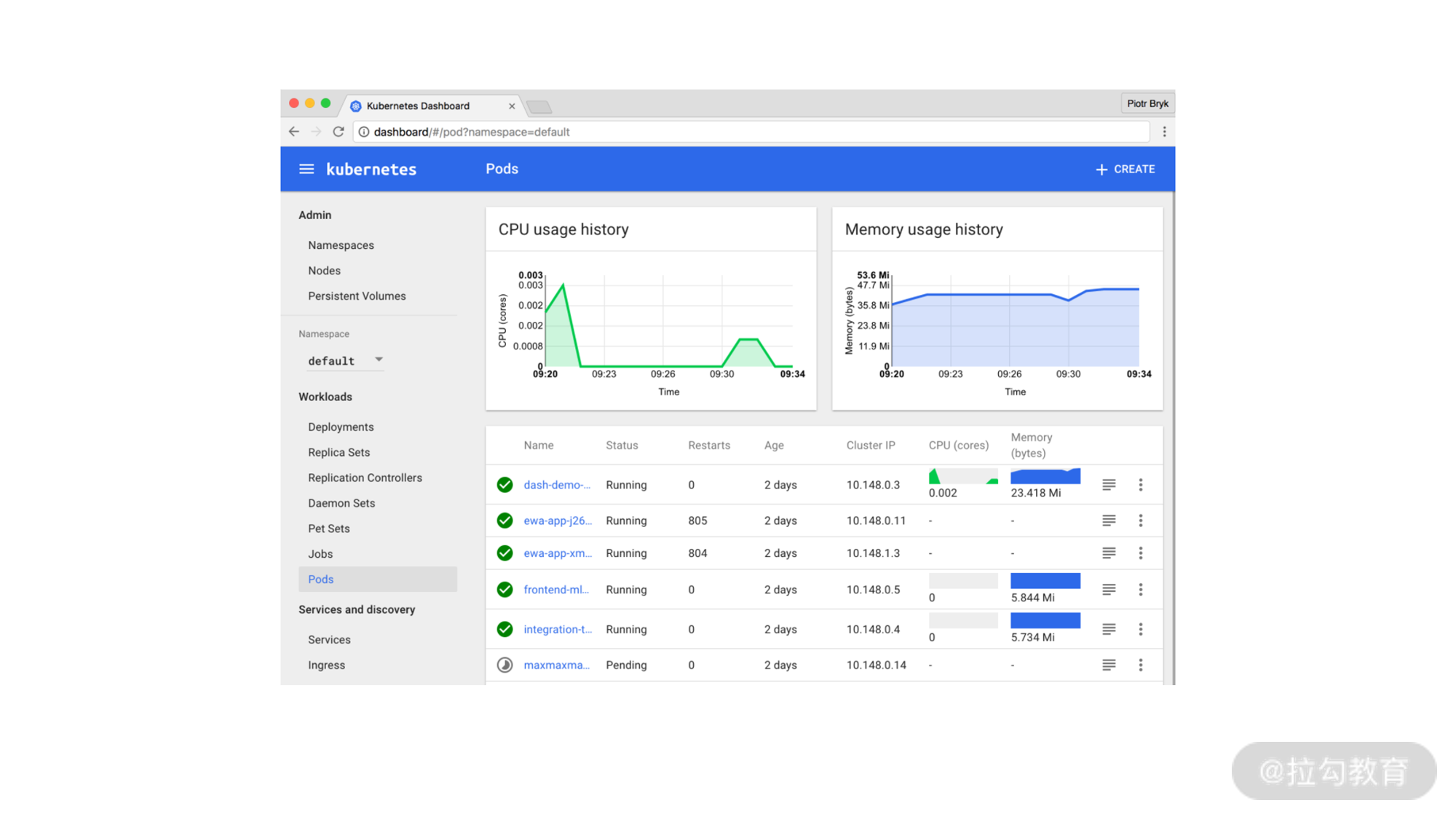Select Pods in the sidebar
The height and width of the screenshot is (819, 1456).
click(x=378, y=579)
